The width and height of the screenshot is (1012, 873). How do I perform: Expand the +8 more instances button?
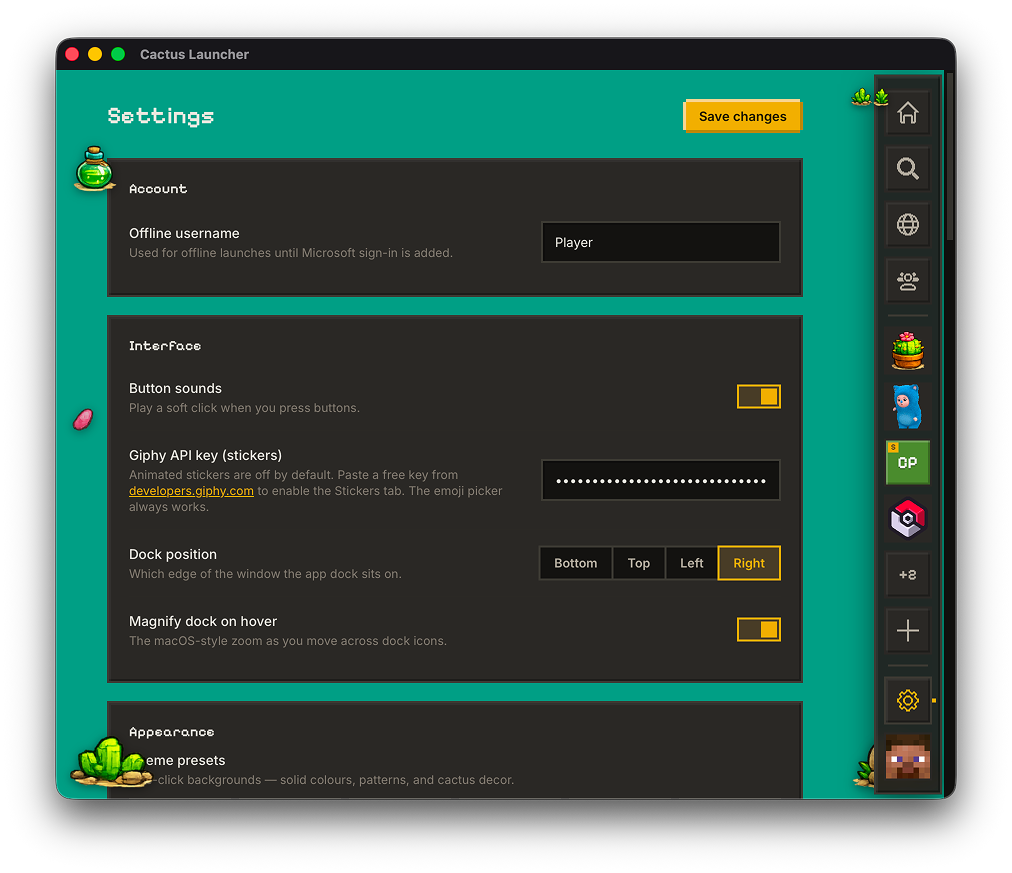tap(907, 574)
